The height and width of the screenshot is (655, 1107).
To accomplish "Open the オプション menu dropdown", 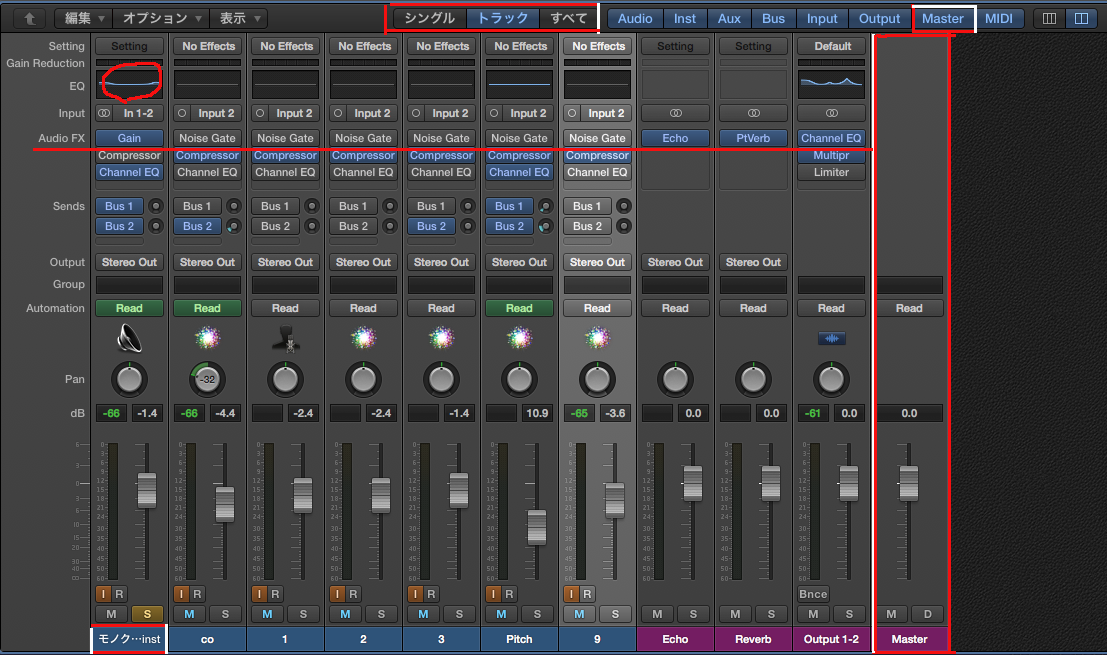I will point(162,18).
